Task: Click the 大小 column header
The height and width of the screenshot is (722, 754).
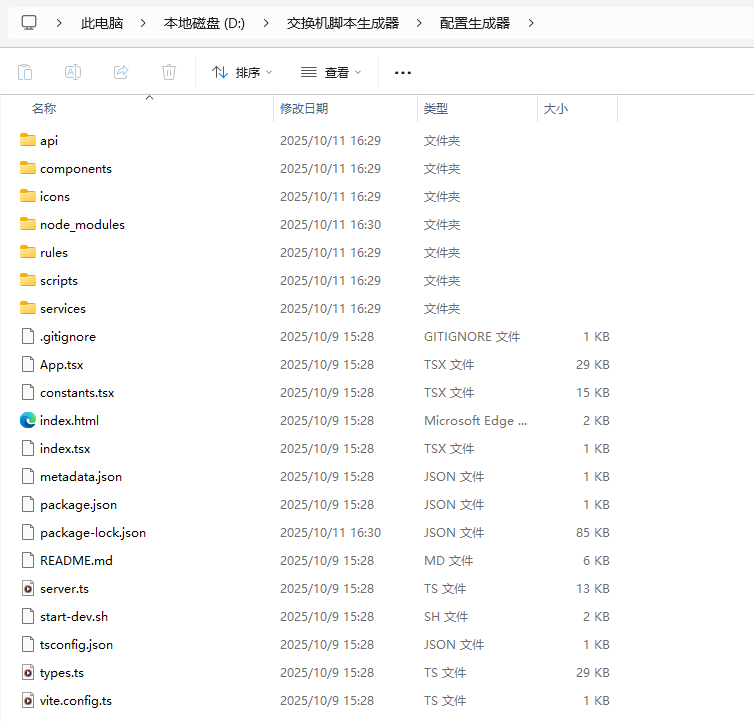Action: click(556, 108)
